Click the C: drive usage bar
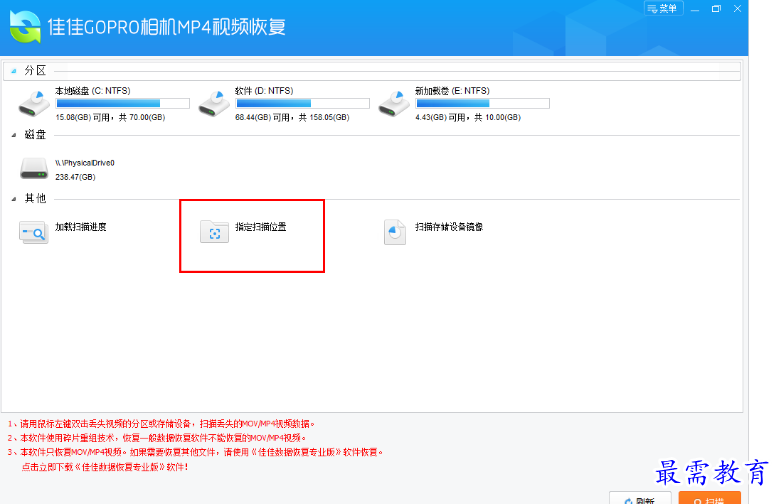Image resolution: width=777 pixels, height=504 pixels. click(122, 103)
